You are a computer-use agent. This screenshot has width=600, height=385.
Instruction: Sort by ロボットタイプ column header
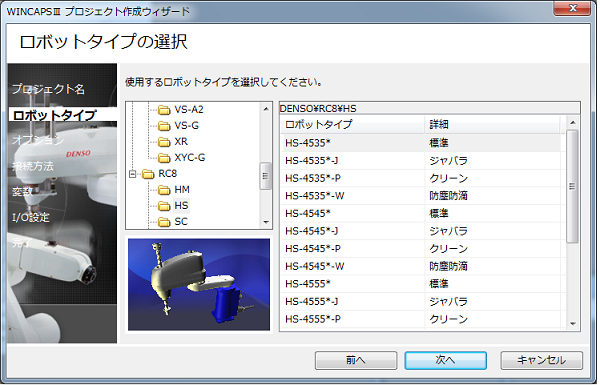coord(352,124)
